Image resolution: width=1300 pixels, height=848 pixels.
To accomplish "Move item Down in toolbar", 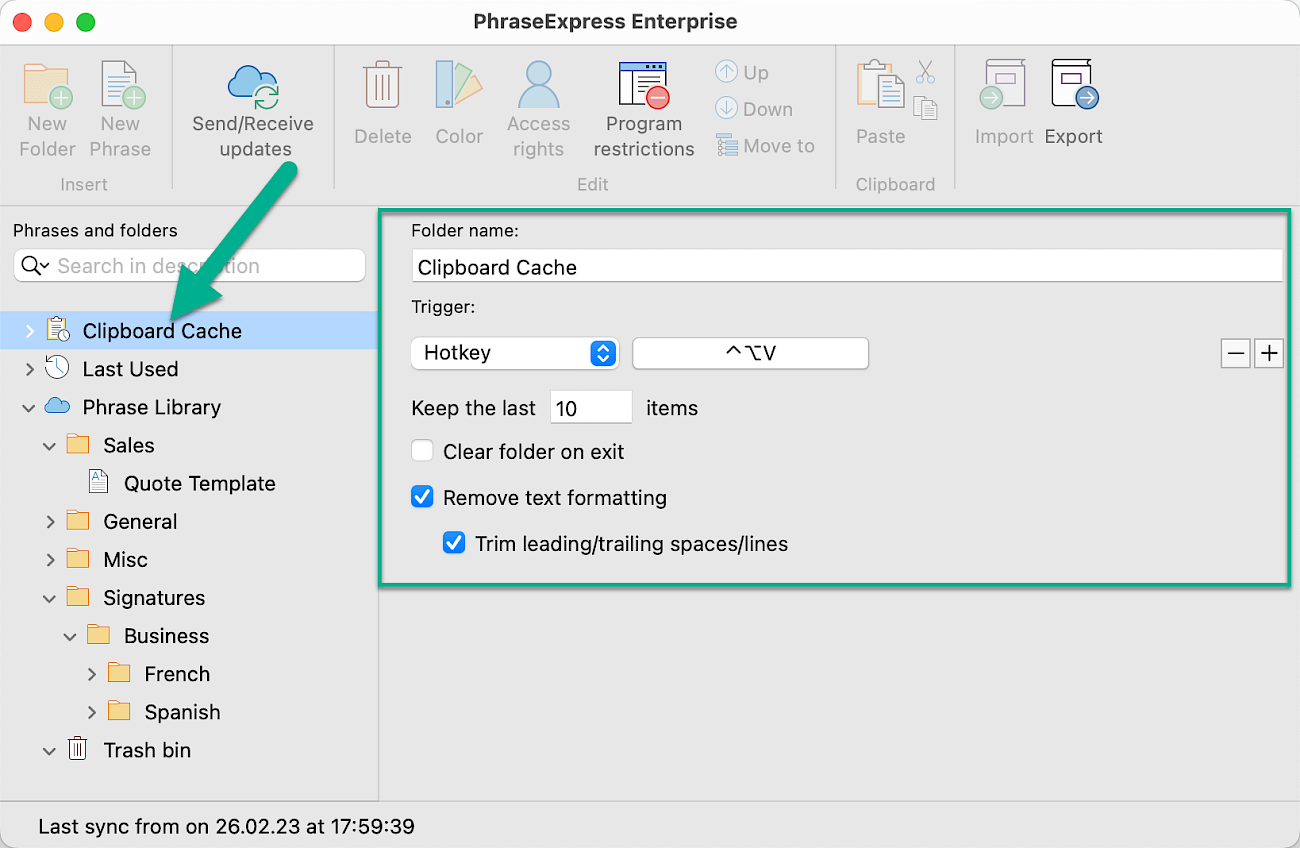I will click(754, 109).
